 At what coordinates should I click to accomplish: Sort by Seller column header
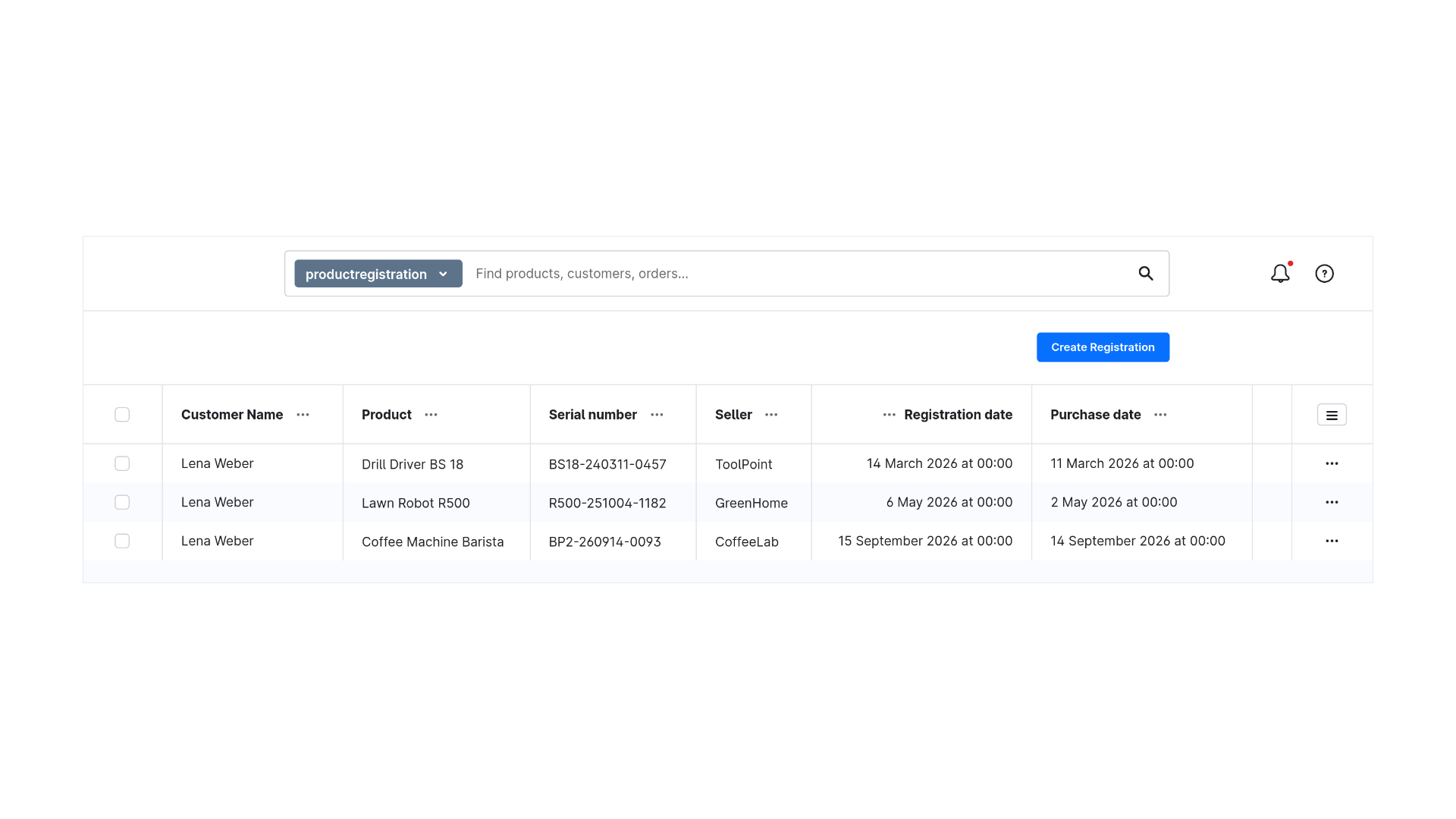coord(733,415)
